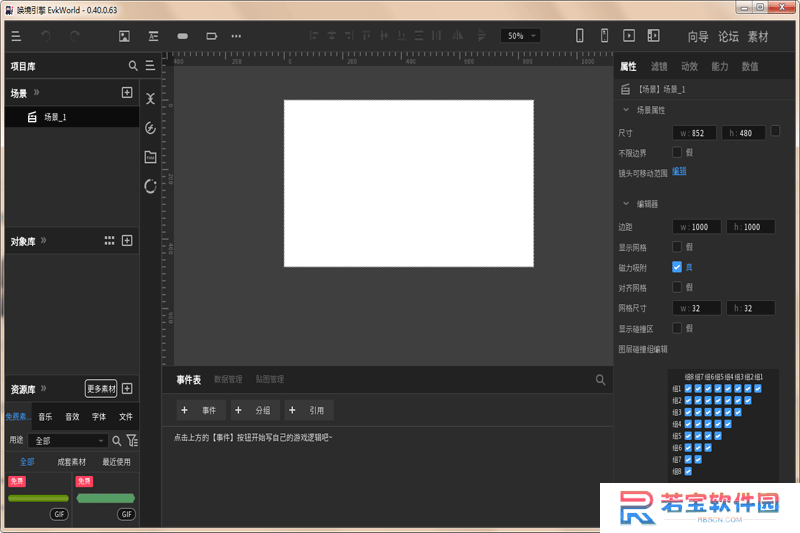This screenshot has width=800, height=533.
Task: Add a new object in 对象库
Action: click(x=127, y=241)
